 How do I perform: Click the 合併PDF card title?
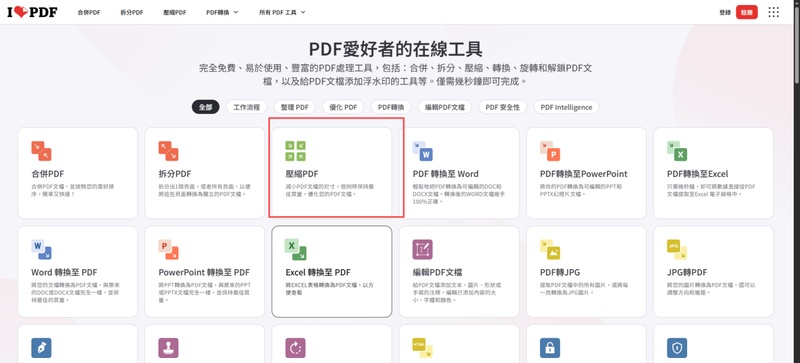click(47, 174)
